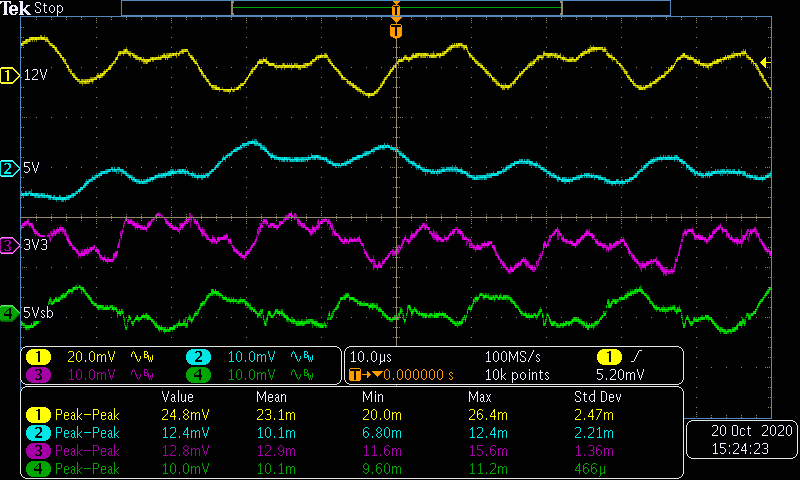The height and width of the screenshot is (480, 800).
Task: Click the 24.8mV channel 1 peak-peak value
Action: point(185,415)
